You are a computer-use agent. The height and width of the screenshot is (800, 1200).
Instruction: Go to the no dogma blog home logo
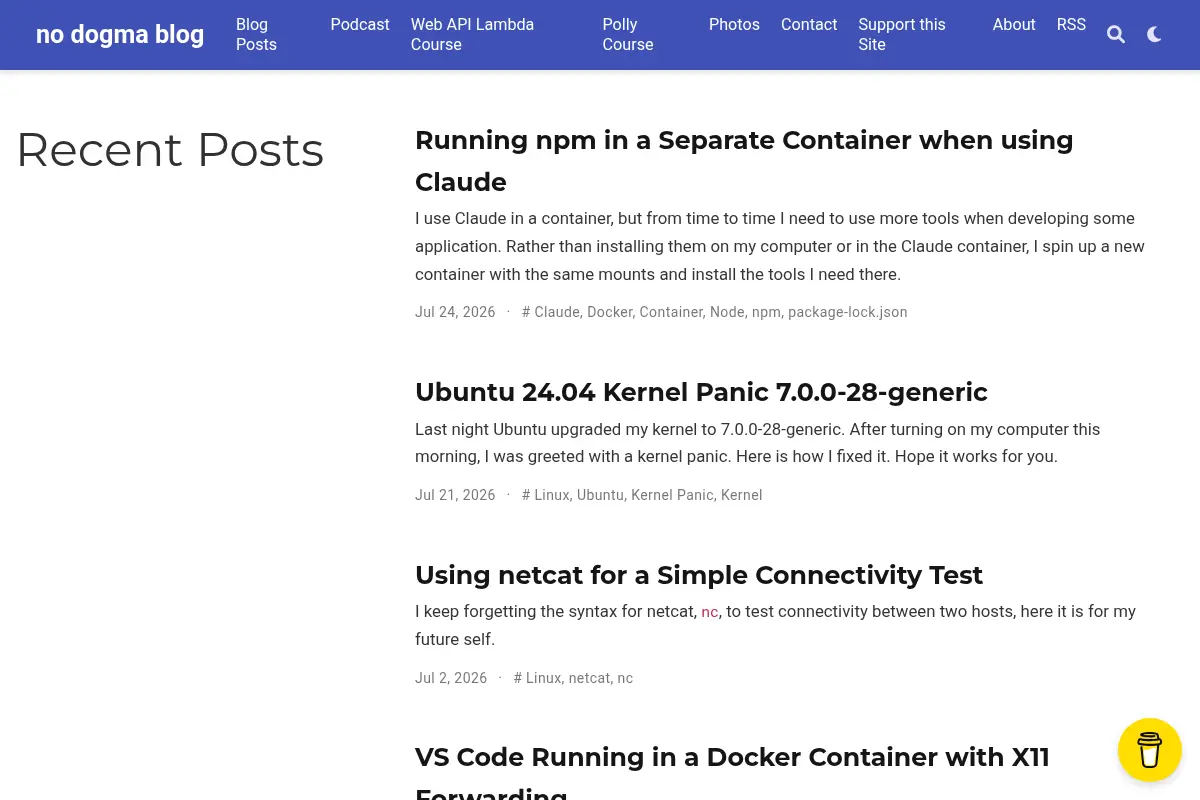(120, 34)
